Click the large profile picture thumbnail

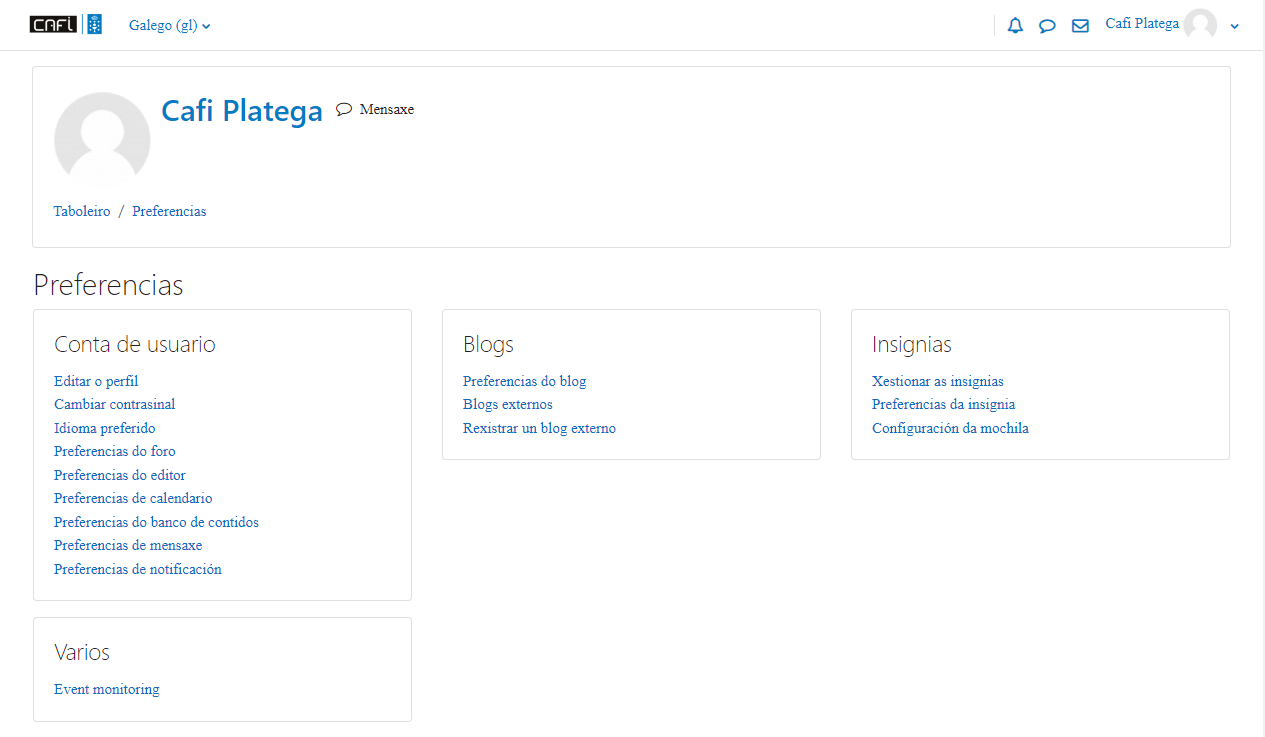click(102, 140)
